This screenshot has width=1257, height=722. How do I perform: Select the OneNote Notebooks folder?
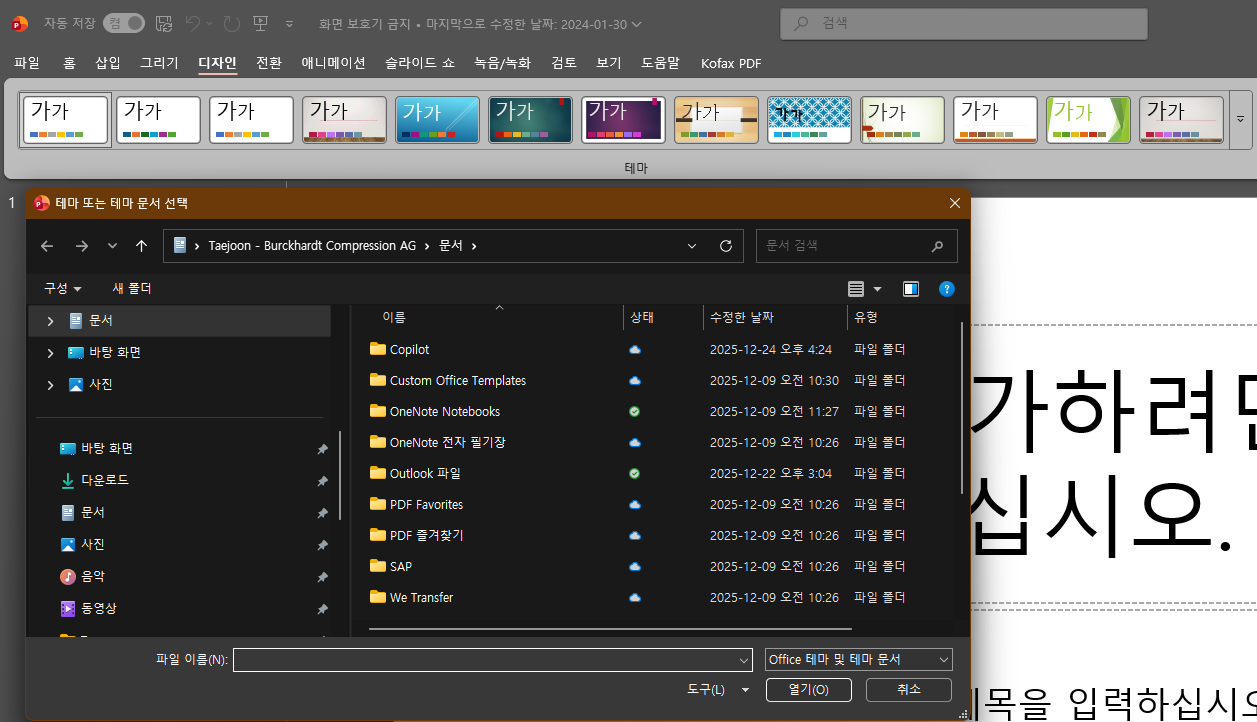444,411
